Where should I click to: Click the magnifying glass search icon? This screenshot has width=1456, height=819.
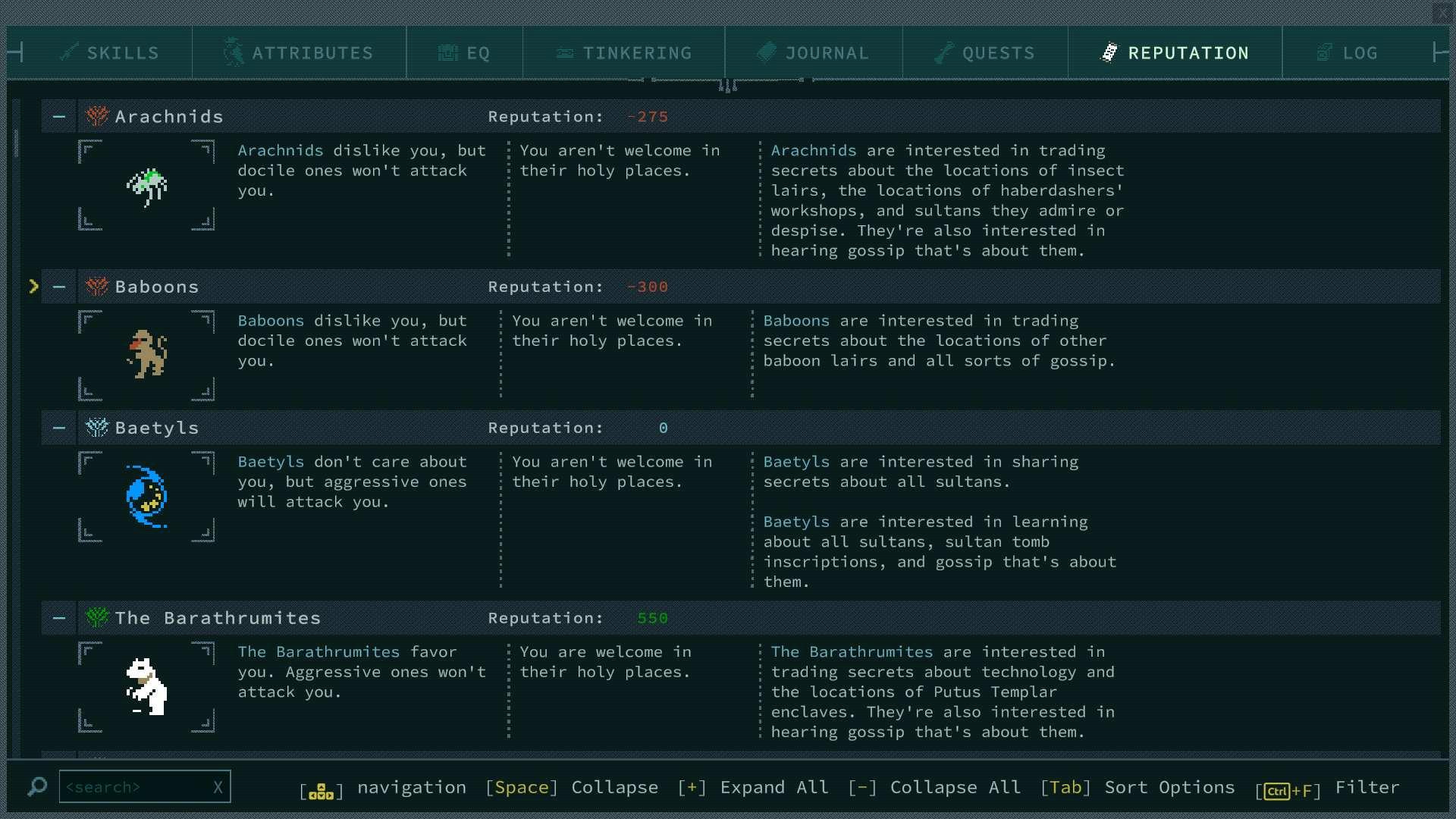click(36, 787)
